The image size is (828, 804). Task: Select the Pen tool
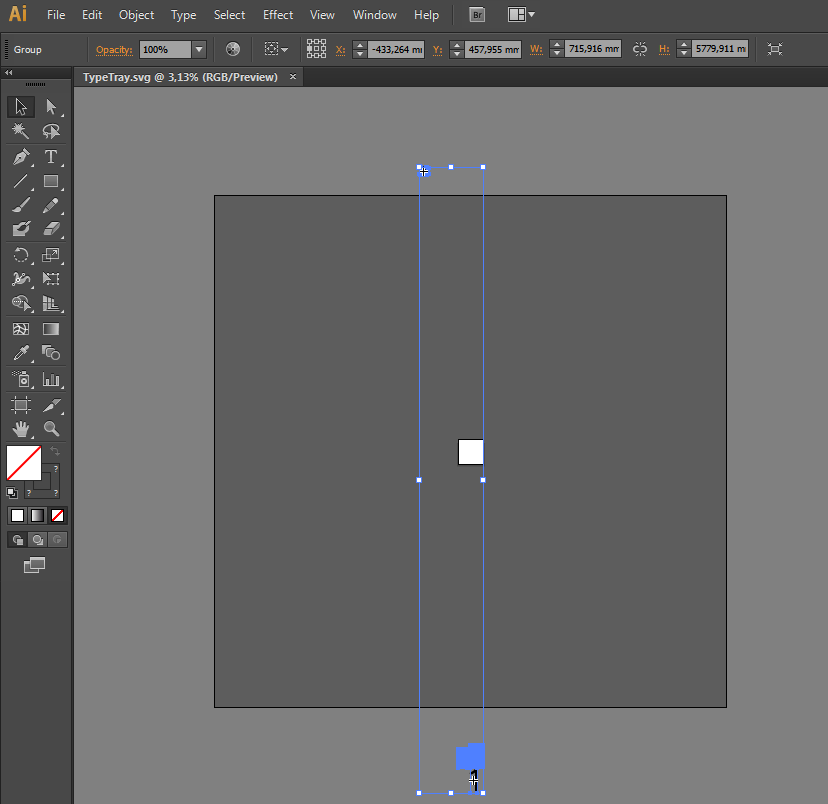tap(21, 157)
